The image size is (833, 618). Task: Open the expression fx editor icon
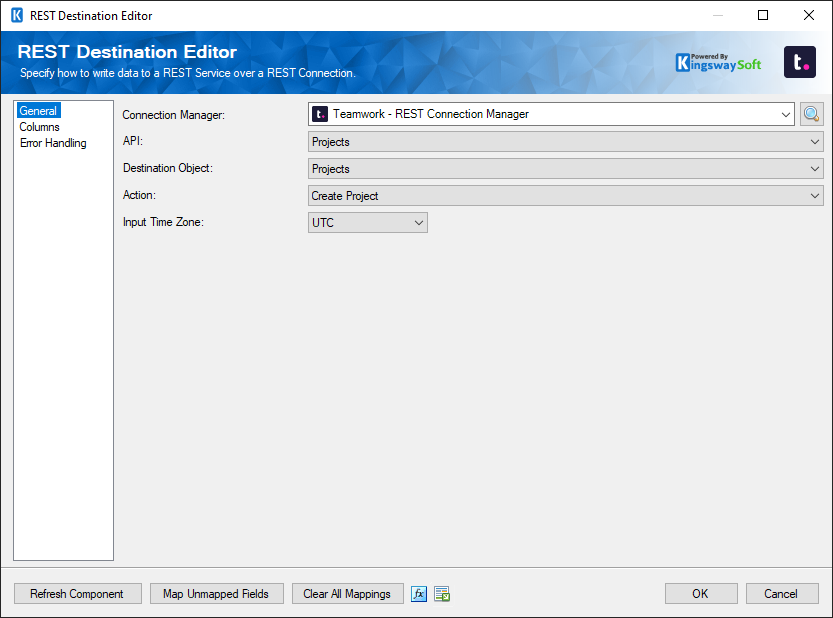pyautogui.click(x=419, y=594)
